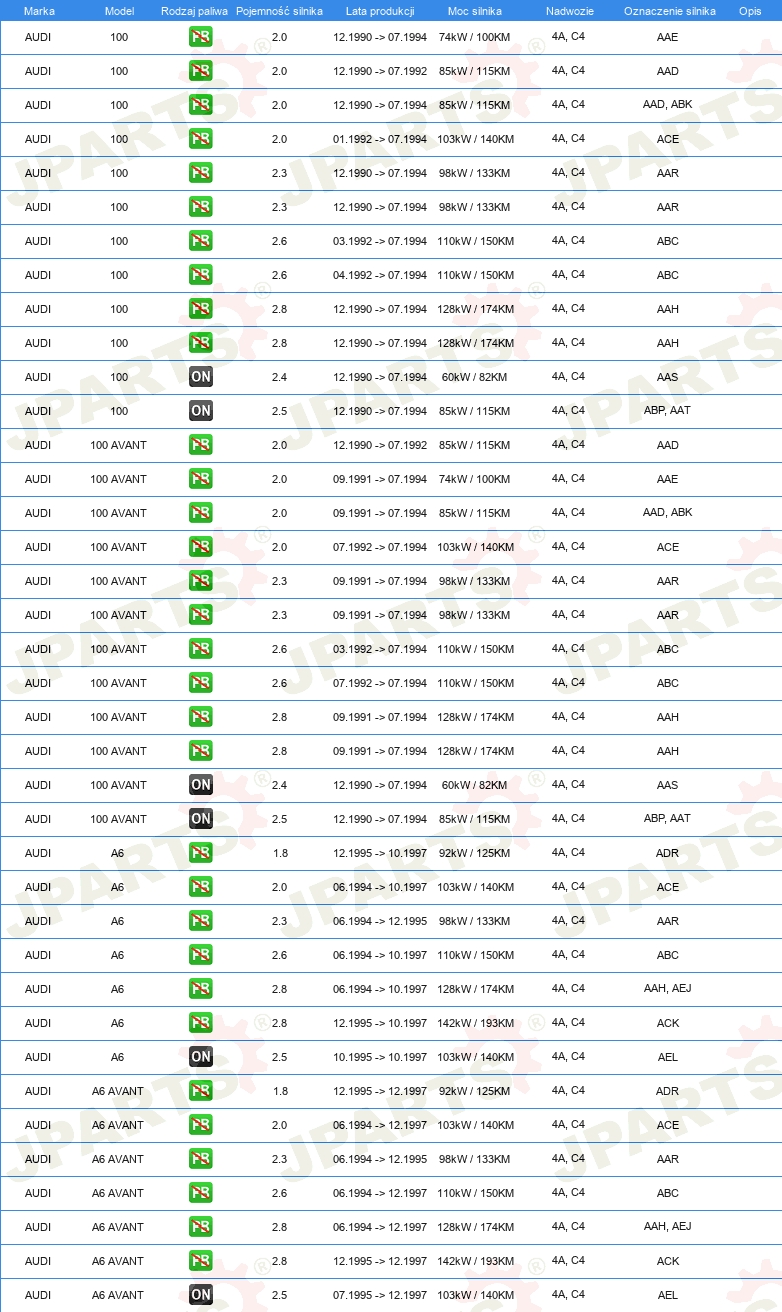
Task: Click '100 AVANT' model in AAS row
Action: pos(118,785)
